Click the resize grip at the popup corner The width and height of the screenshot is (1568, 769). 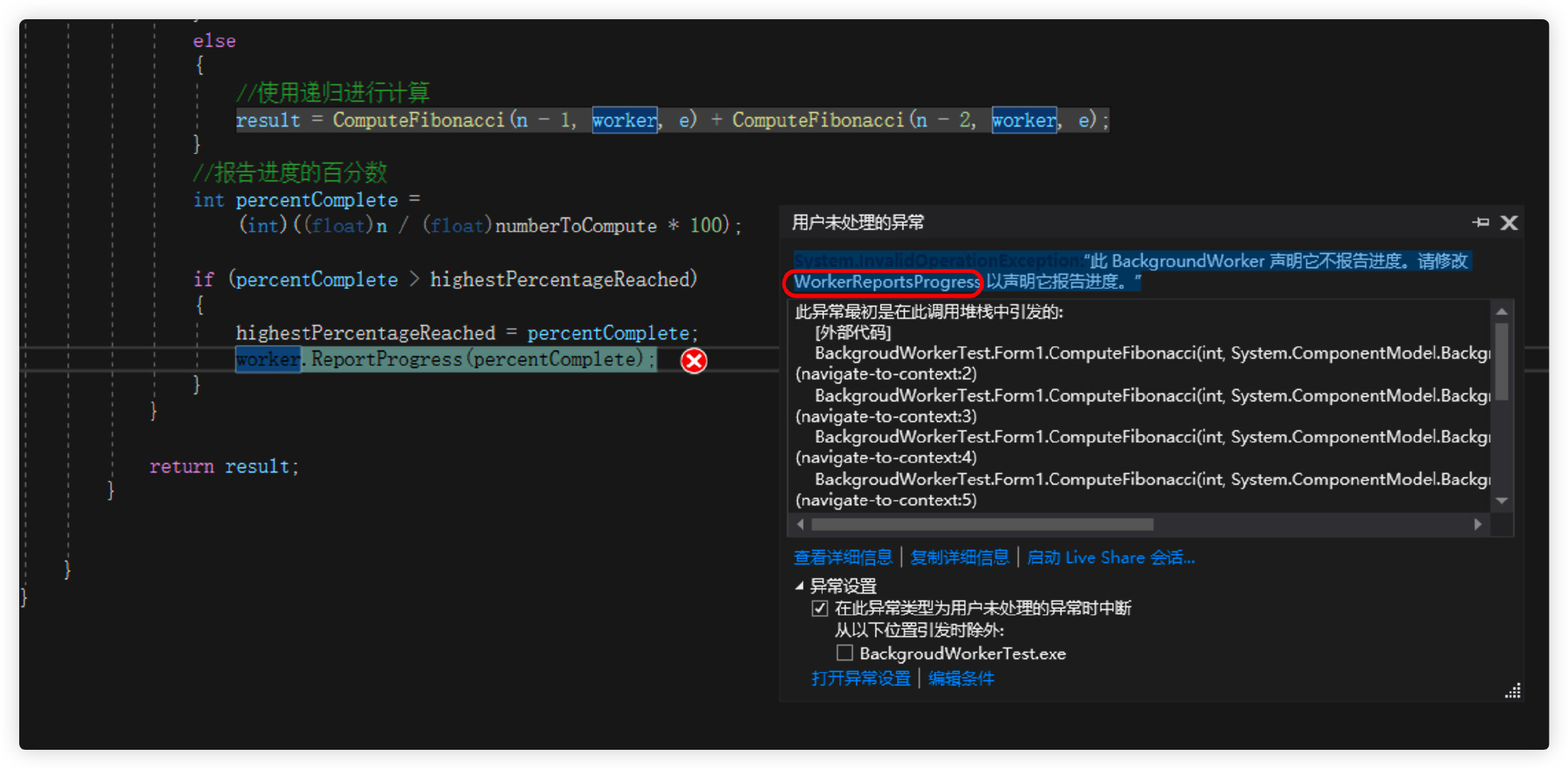(1512, 691)
